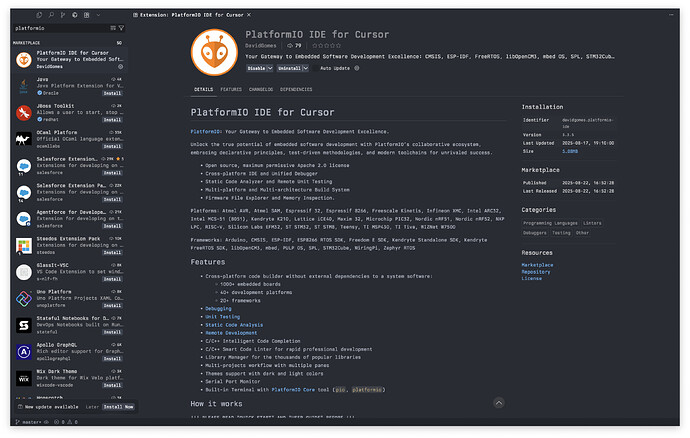Open the Repository resource link
The image size is (690, 438).
(536, 272)
